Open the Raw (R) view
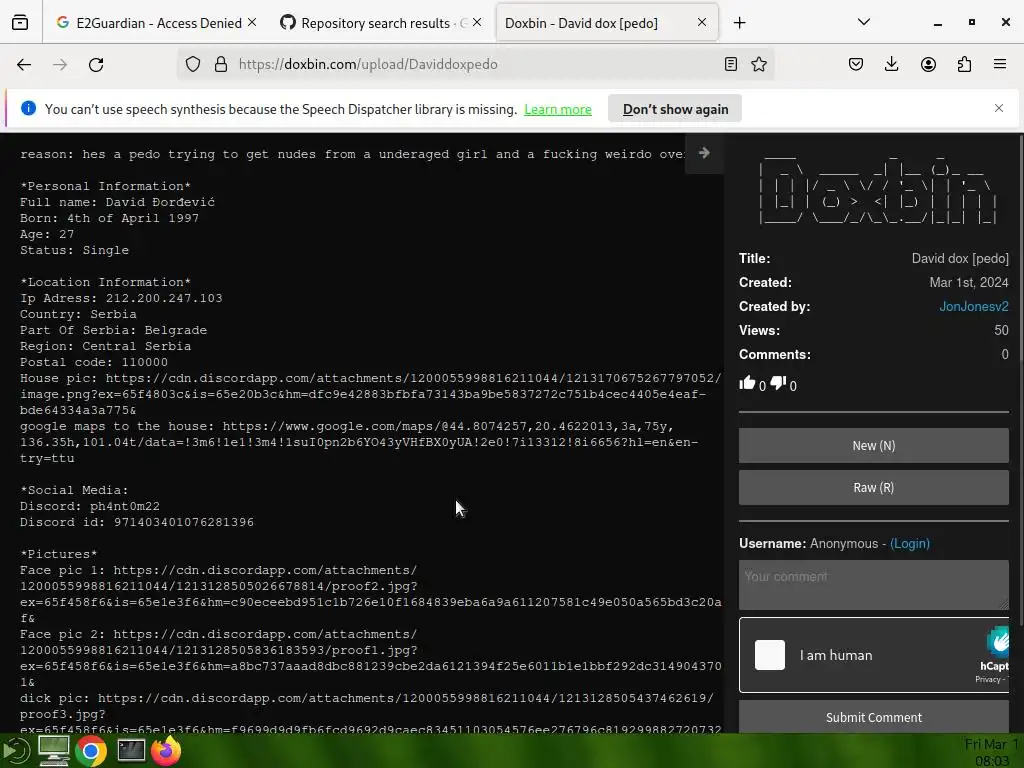This screenshot has width=1024, height=768. click(873, 487)
